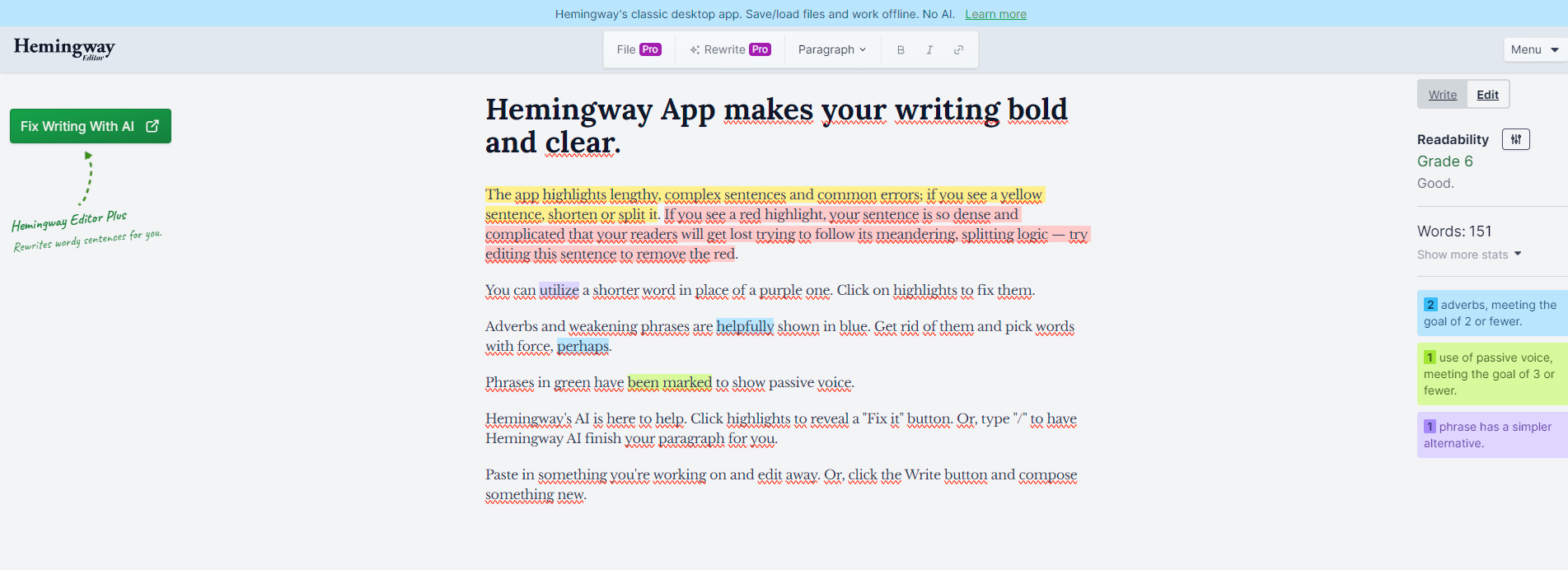This screenshot has width=1568, height=570.
Task: Expand Show more stats
Action: 1469,255
